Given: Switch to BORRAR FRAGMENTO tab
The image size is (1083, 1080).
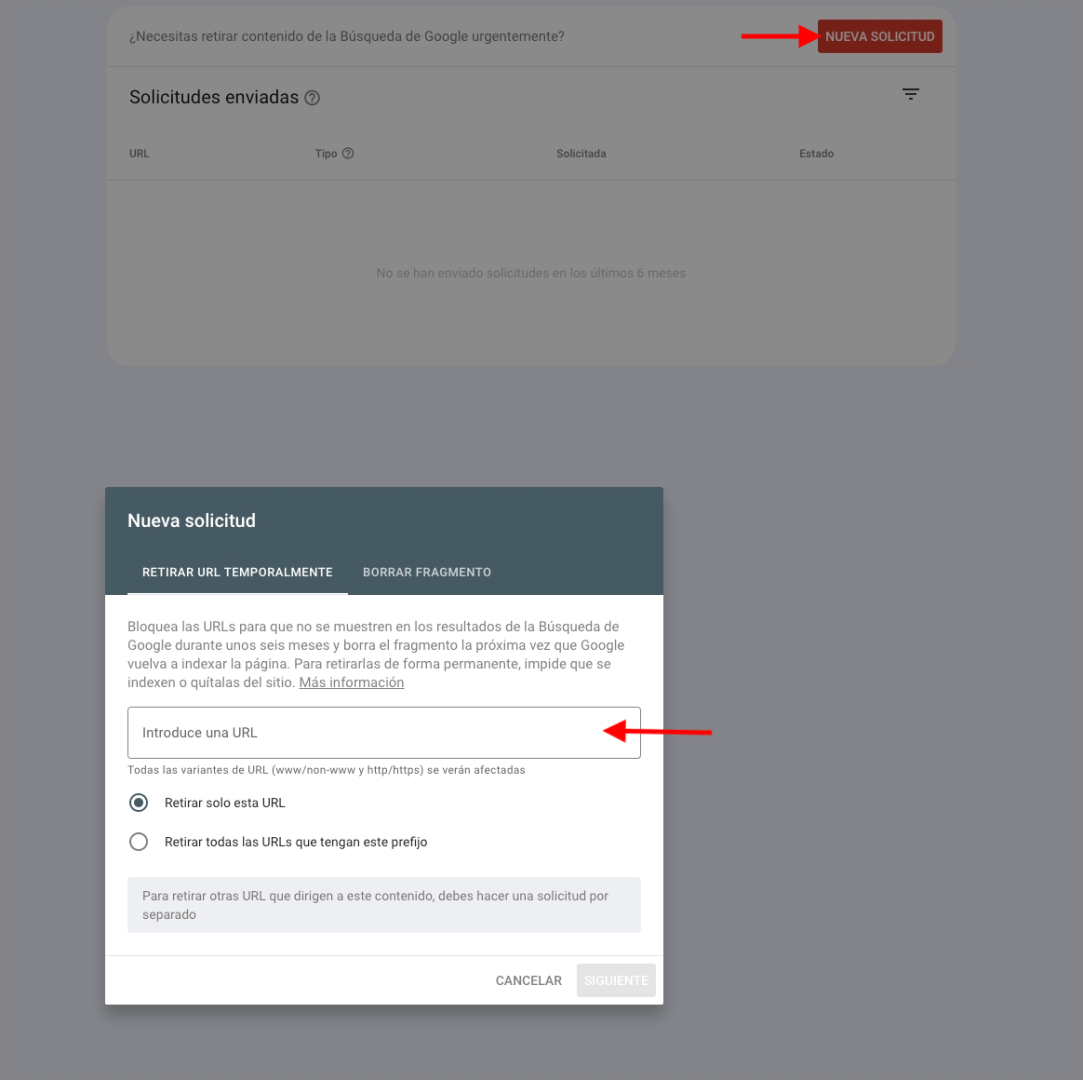Looking at the screenshot, I should (427, 572).
